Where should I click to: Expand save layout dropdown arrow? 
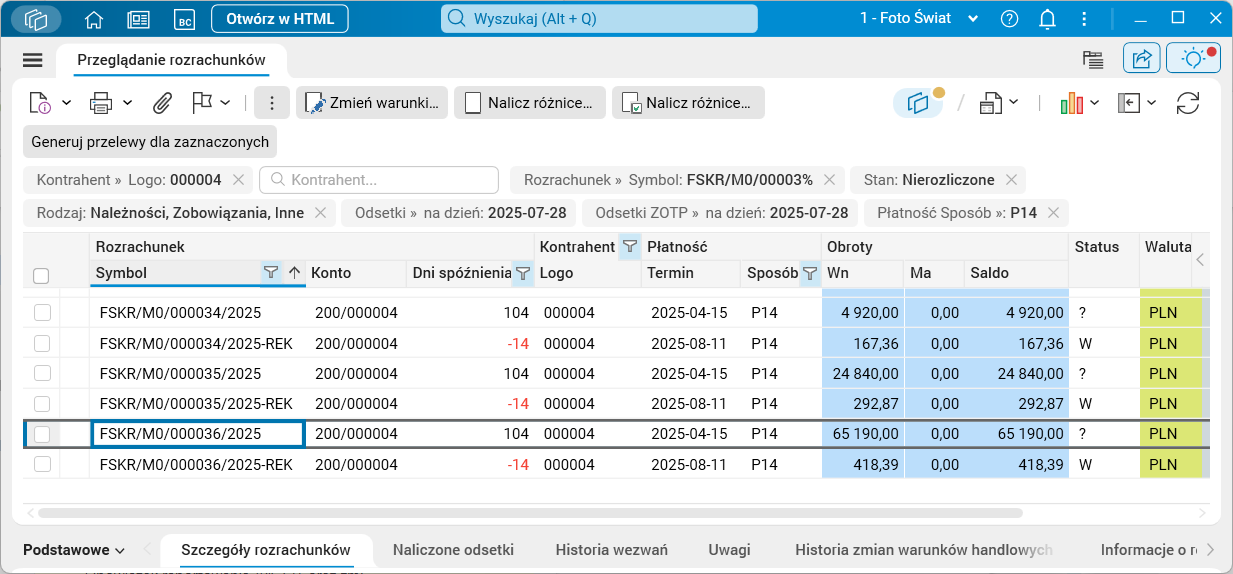point(1014,102)
